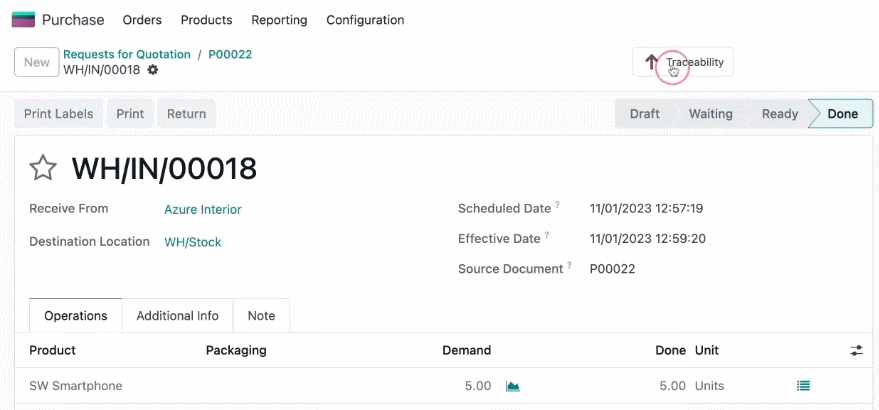Open the WH/Stock destination location link
Viewport: 879px width, 410px height.
[193, 242]
